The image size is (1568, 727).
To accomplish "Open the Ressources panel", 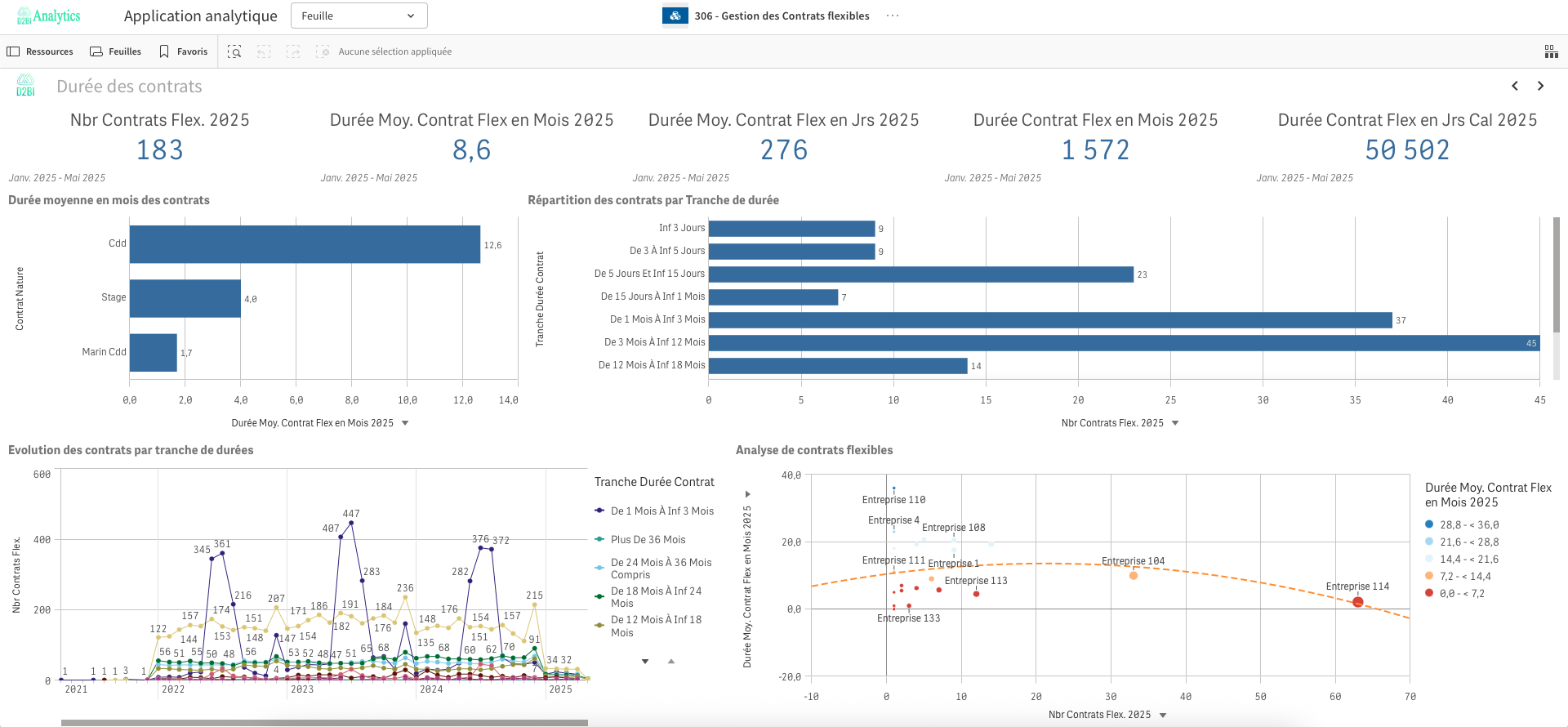I will click(x=40, y=51).
